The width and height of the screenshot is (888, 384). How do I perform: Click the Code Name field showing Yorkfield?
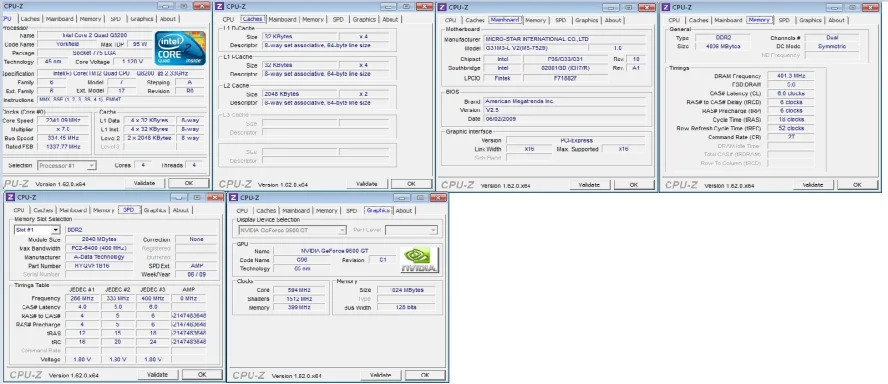pos(67,44)
